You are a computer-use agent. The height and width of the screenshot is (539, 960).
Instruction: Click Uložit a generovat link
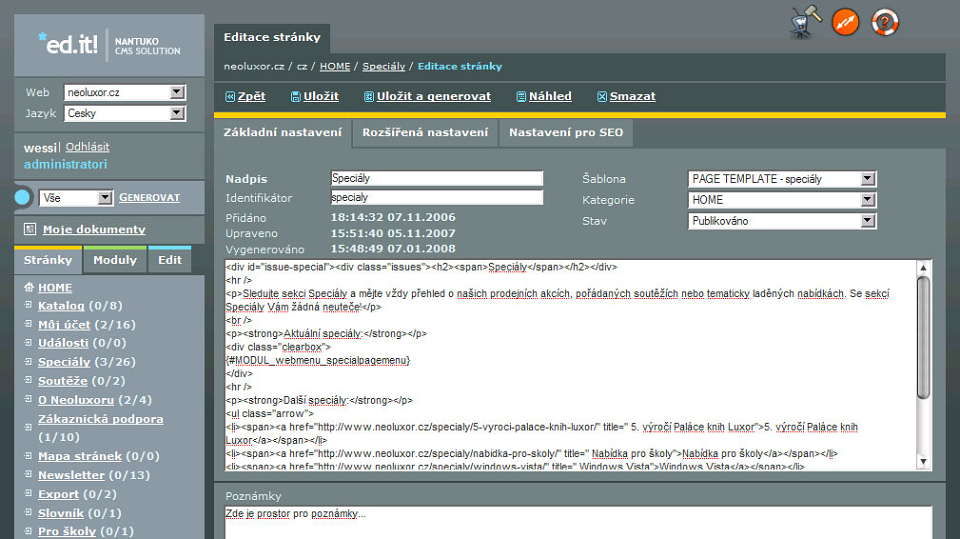[x=434, y=96]
